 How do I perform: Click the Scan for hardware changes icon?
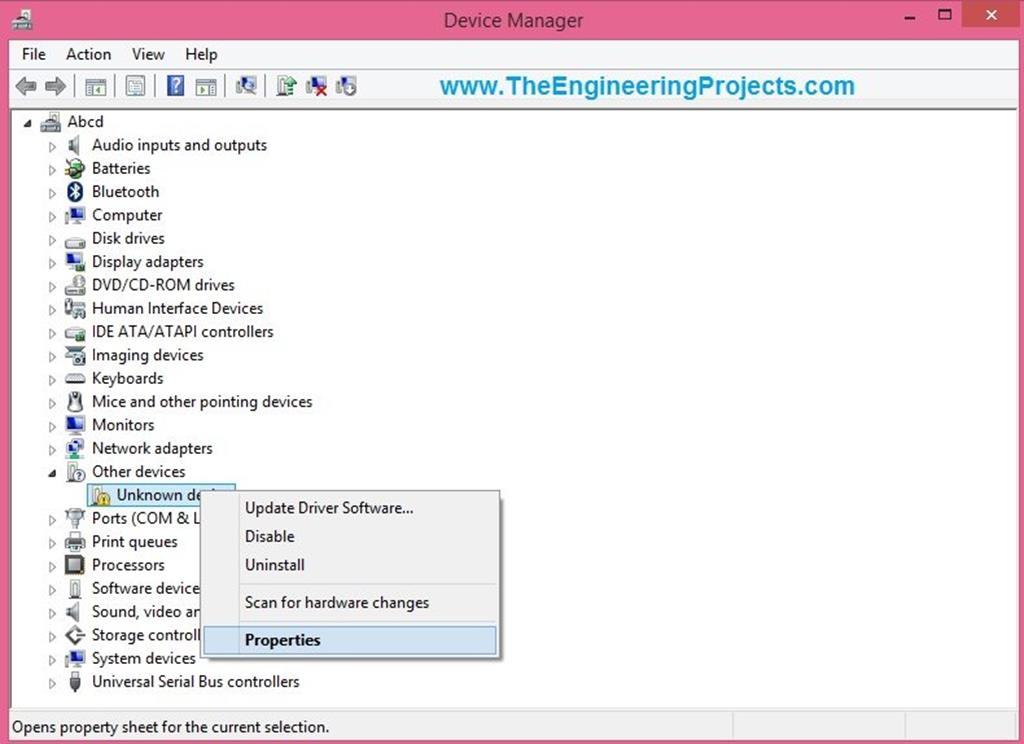pyautogui.click(x=246, y=86)
